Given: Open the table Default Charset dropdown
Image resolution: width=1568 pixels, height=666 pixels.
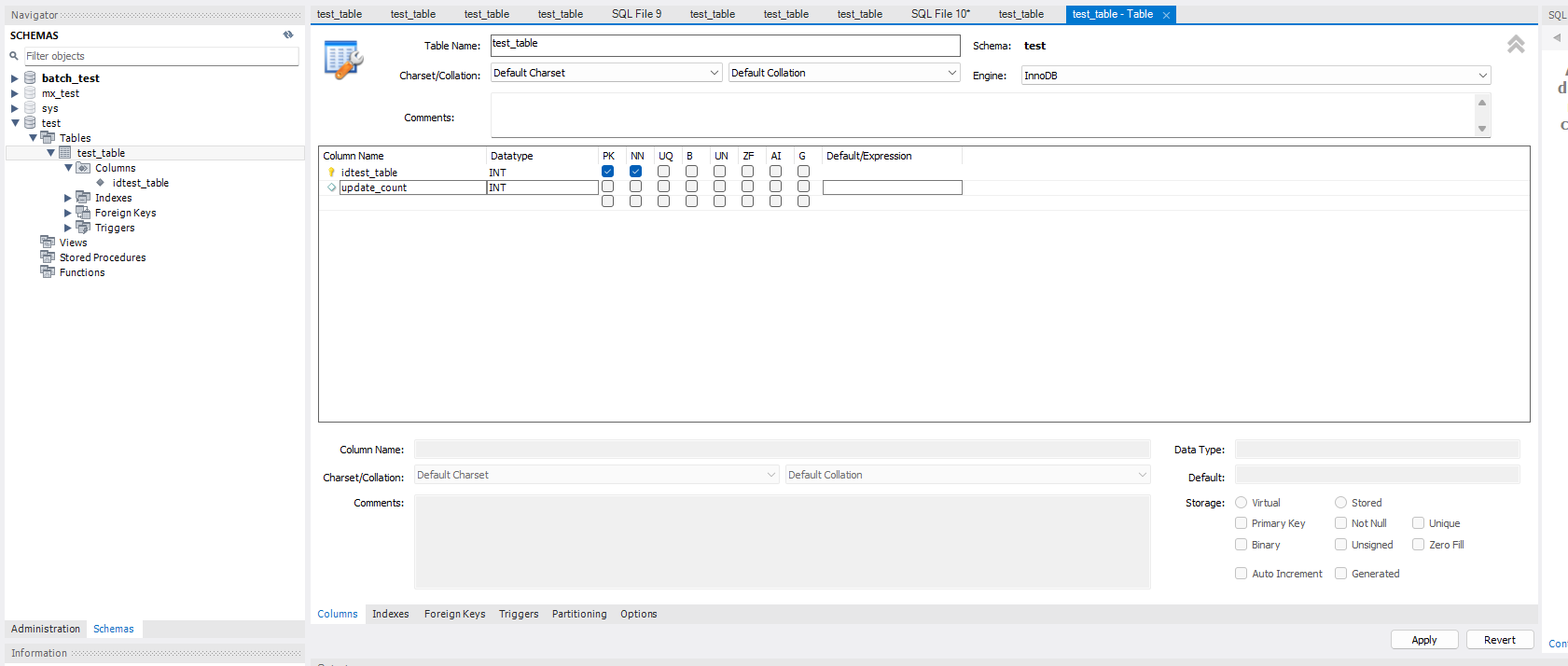Looking at the screenshot, I should [x=606, y=73].
